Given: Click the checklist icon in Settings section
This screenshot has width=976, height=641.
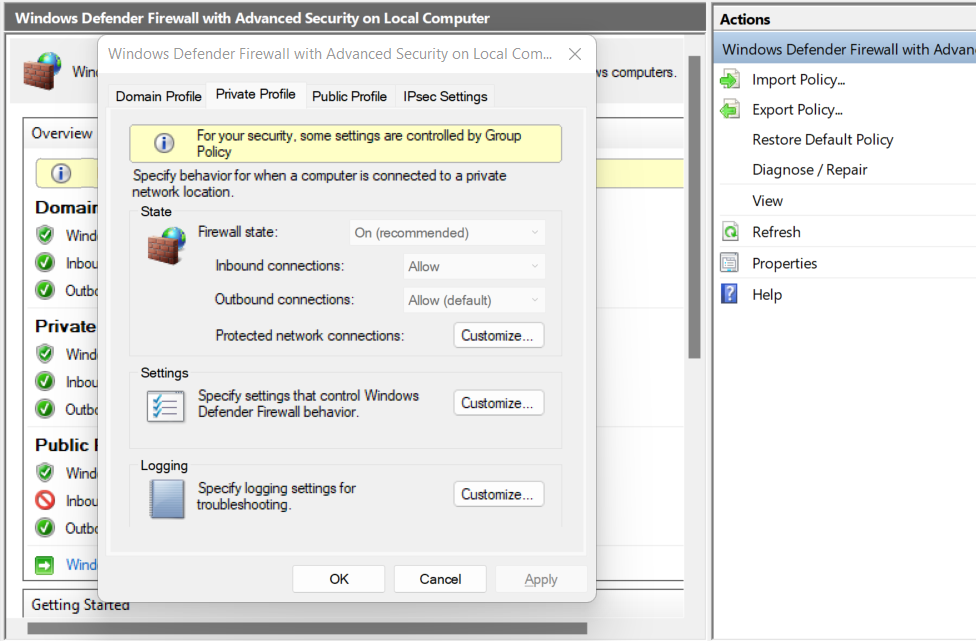Looking at the screenshot, I should [166, 406].
